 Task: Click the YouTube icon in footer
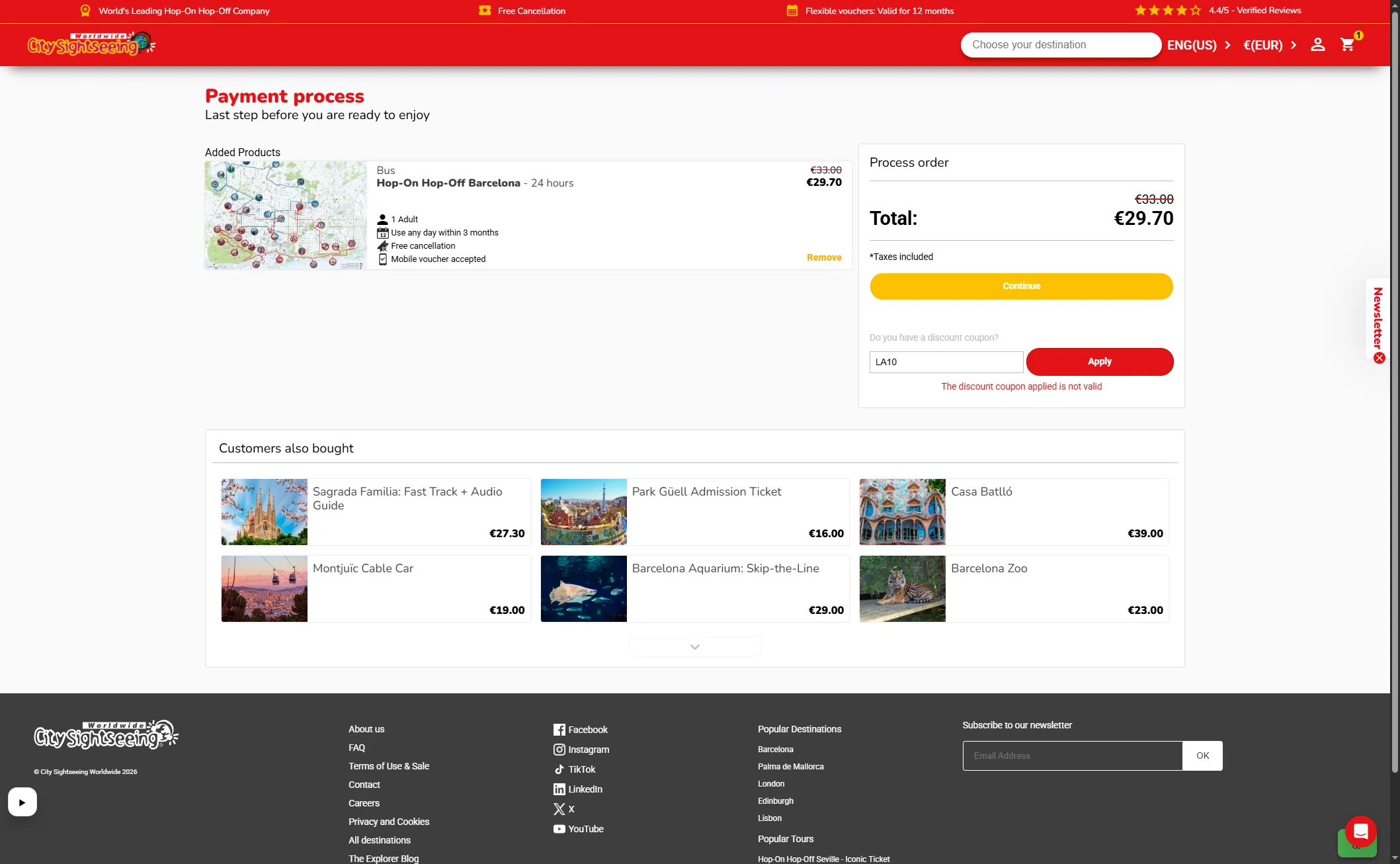[559, 829]
